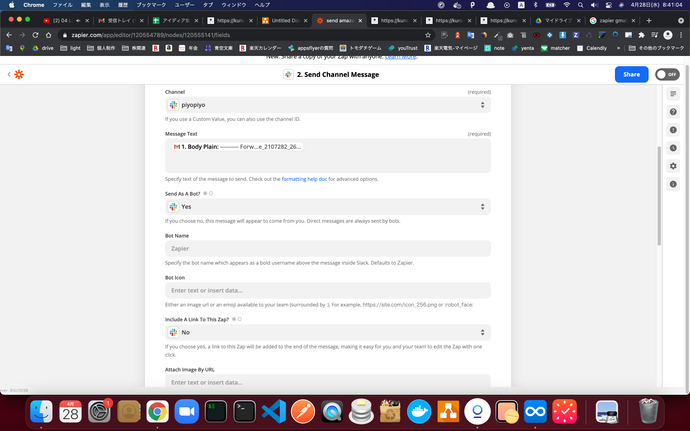Click the Attach Image By URL field

click(x=328, y=381)
